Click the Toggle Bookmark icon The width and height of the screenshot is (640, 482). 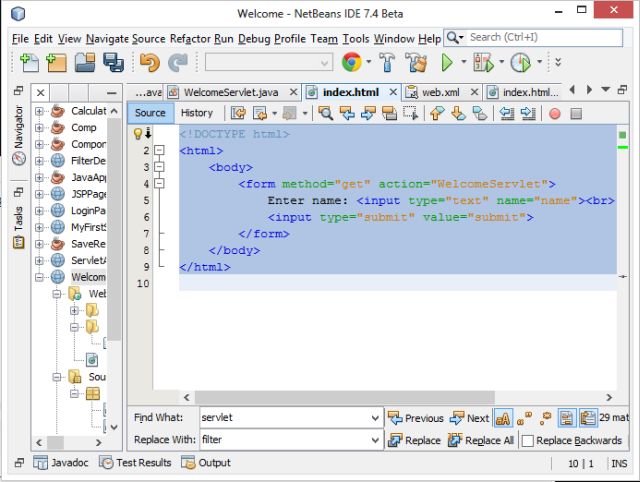click(x=480, y=113)
